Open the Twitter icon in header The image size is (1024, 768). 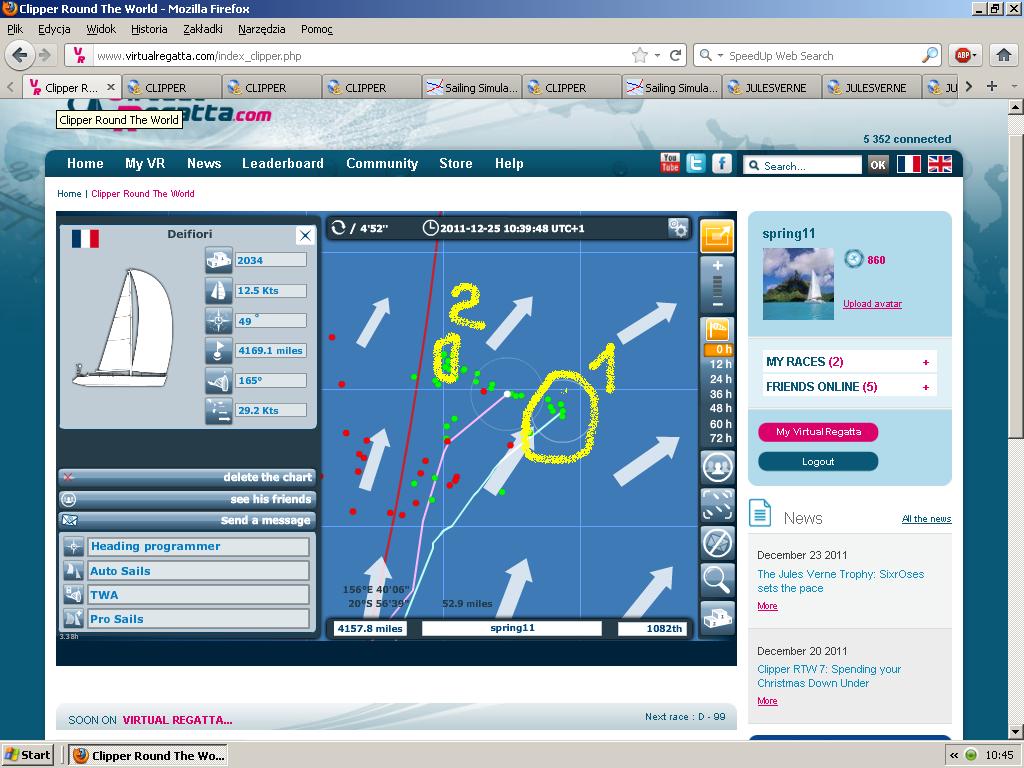pos(696,164)
